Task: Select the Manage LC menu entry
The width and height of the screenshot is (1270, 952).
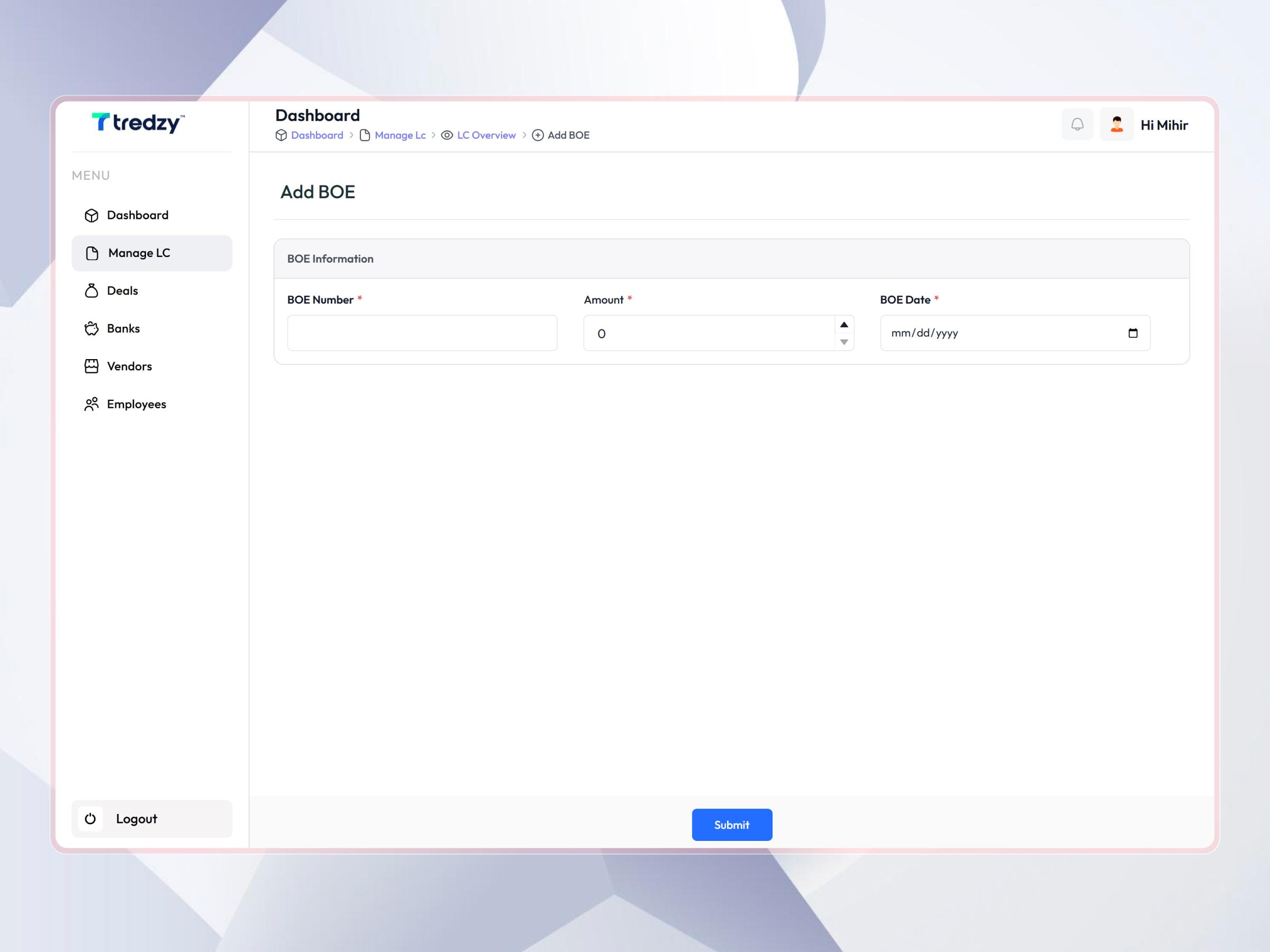Action: tap(139, 252)
